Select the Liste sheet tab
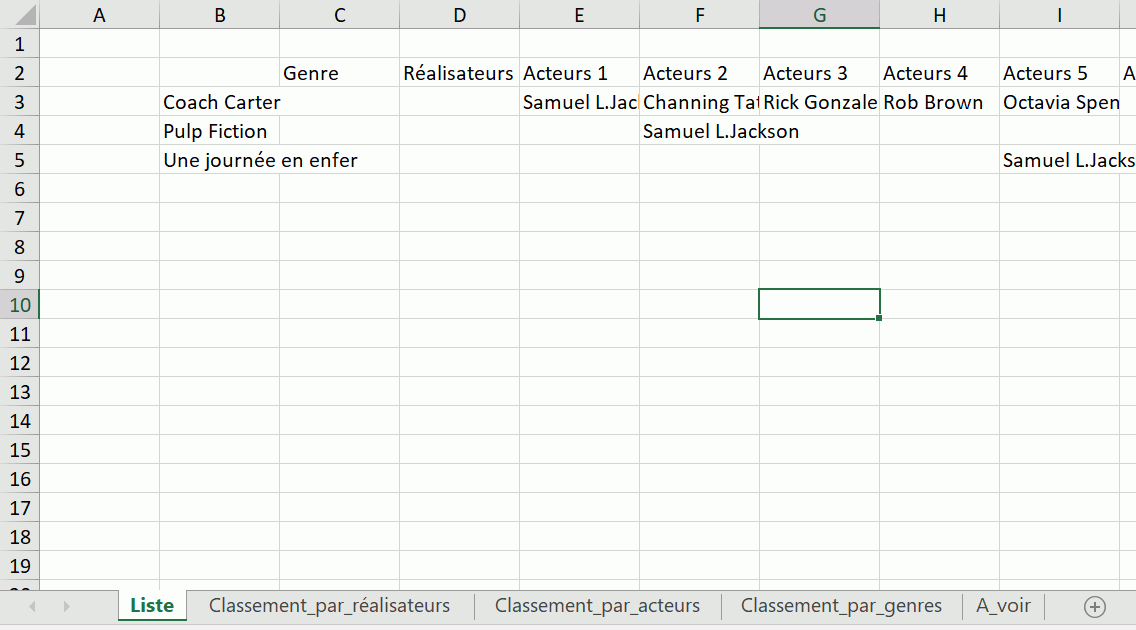Screen dimensions: 1136x630 click(x=152, y=606)
